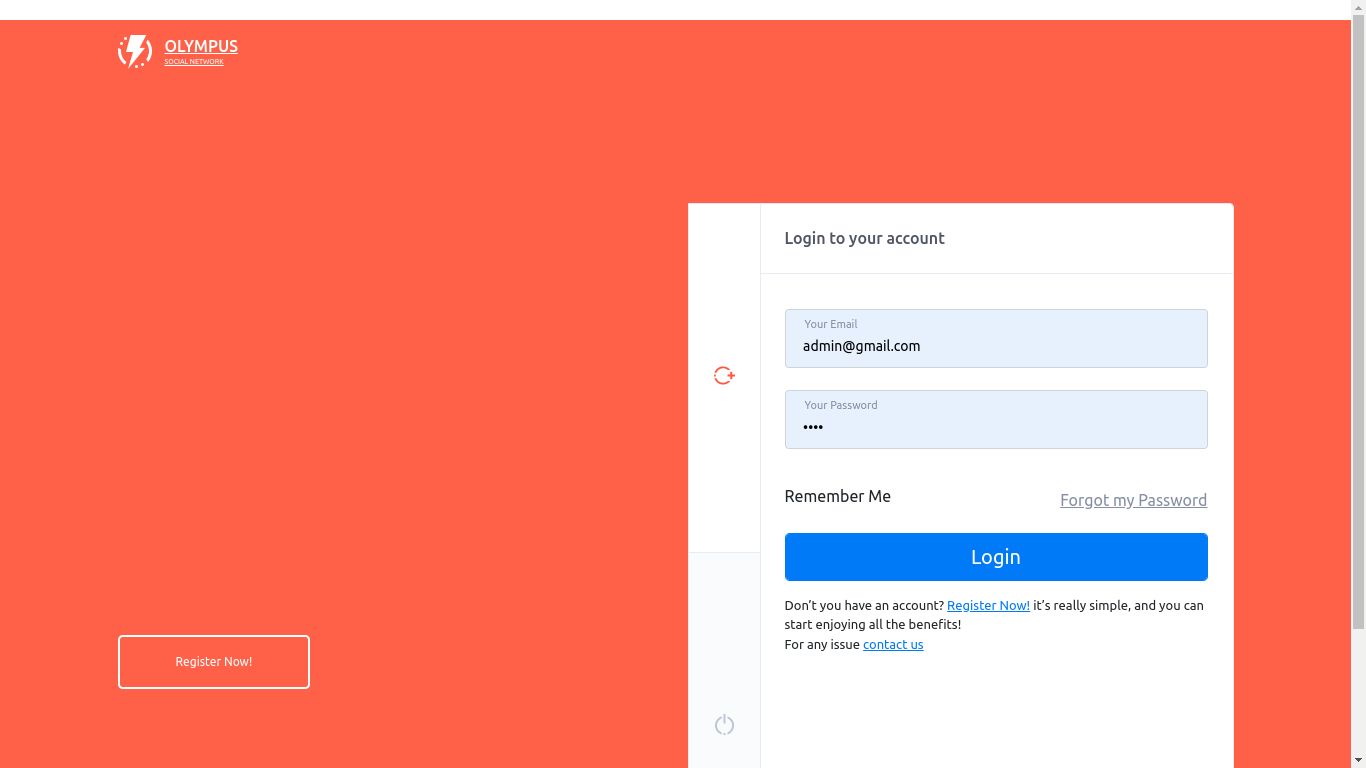Click the Login to your account heading
Screen dimensions: 1366x768
point(864,238)
